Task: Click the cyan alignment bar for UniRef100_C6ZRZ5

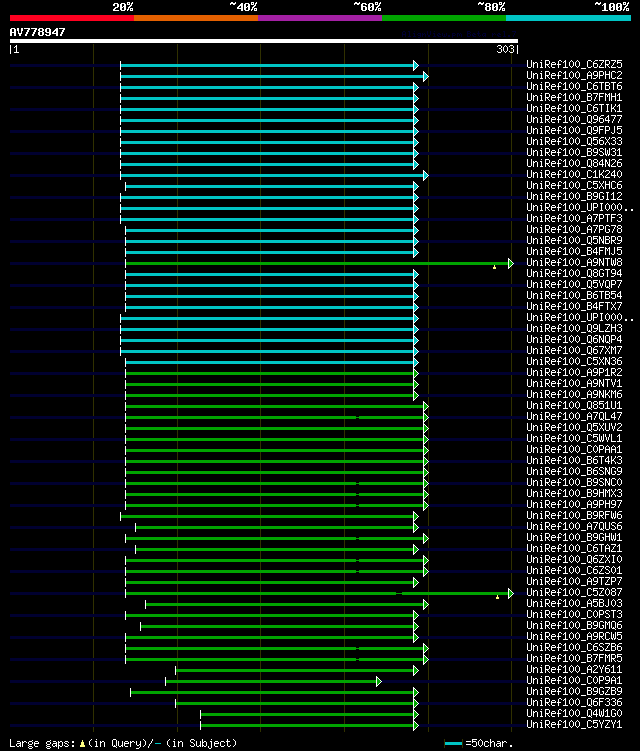Action: (267, 66)
